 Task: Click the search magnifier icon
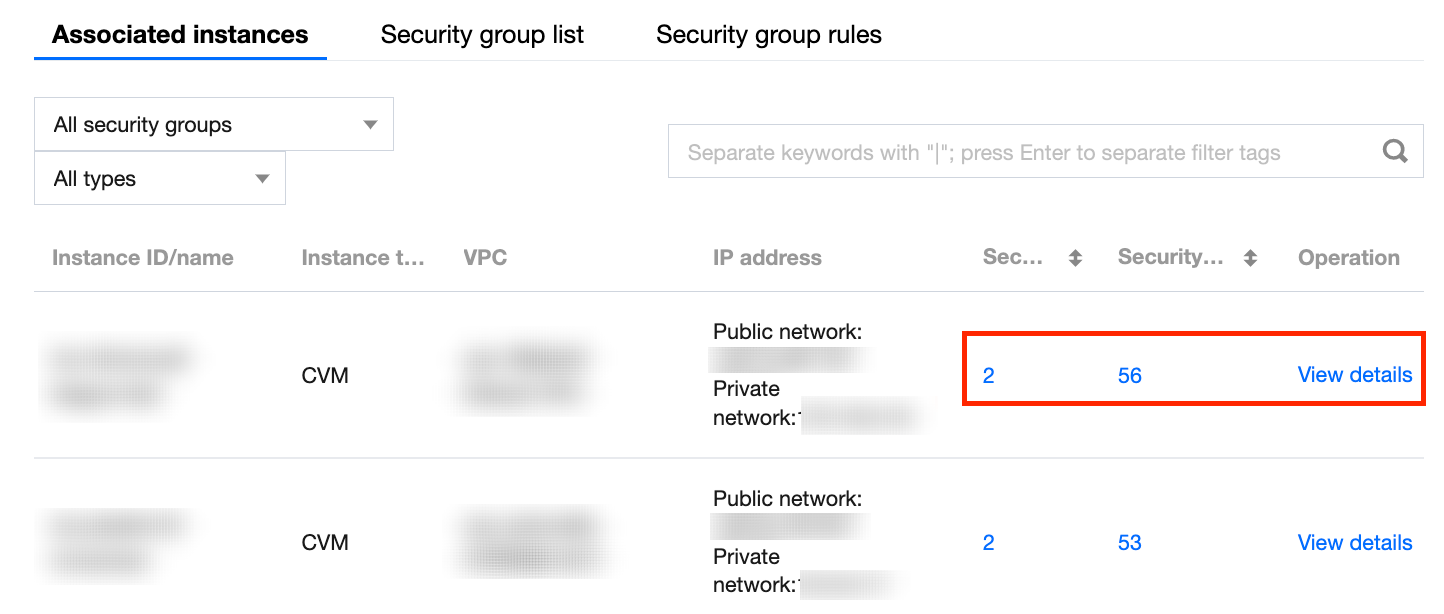pyautogui.click(x=1395, y=152)
